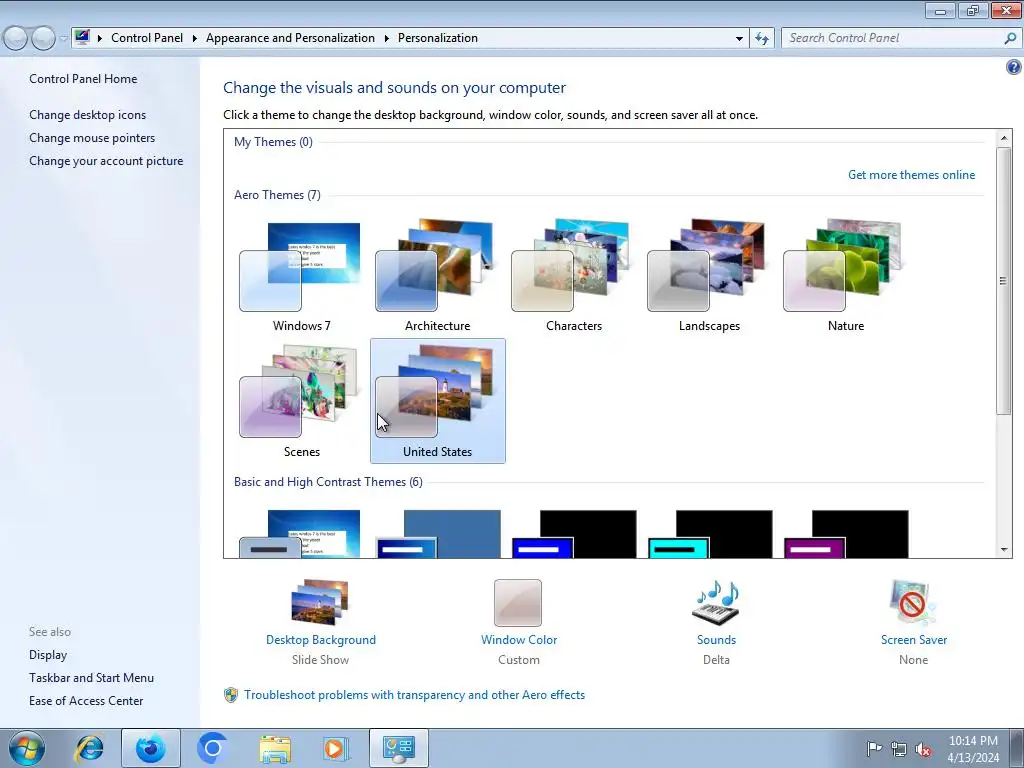Screen dimensions: 1024x768
Task: Click the taskbar clock showing 10:14 PM
Action: coord(973,749)
